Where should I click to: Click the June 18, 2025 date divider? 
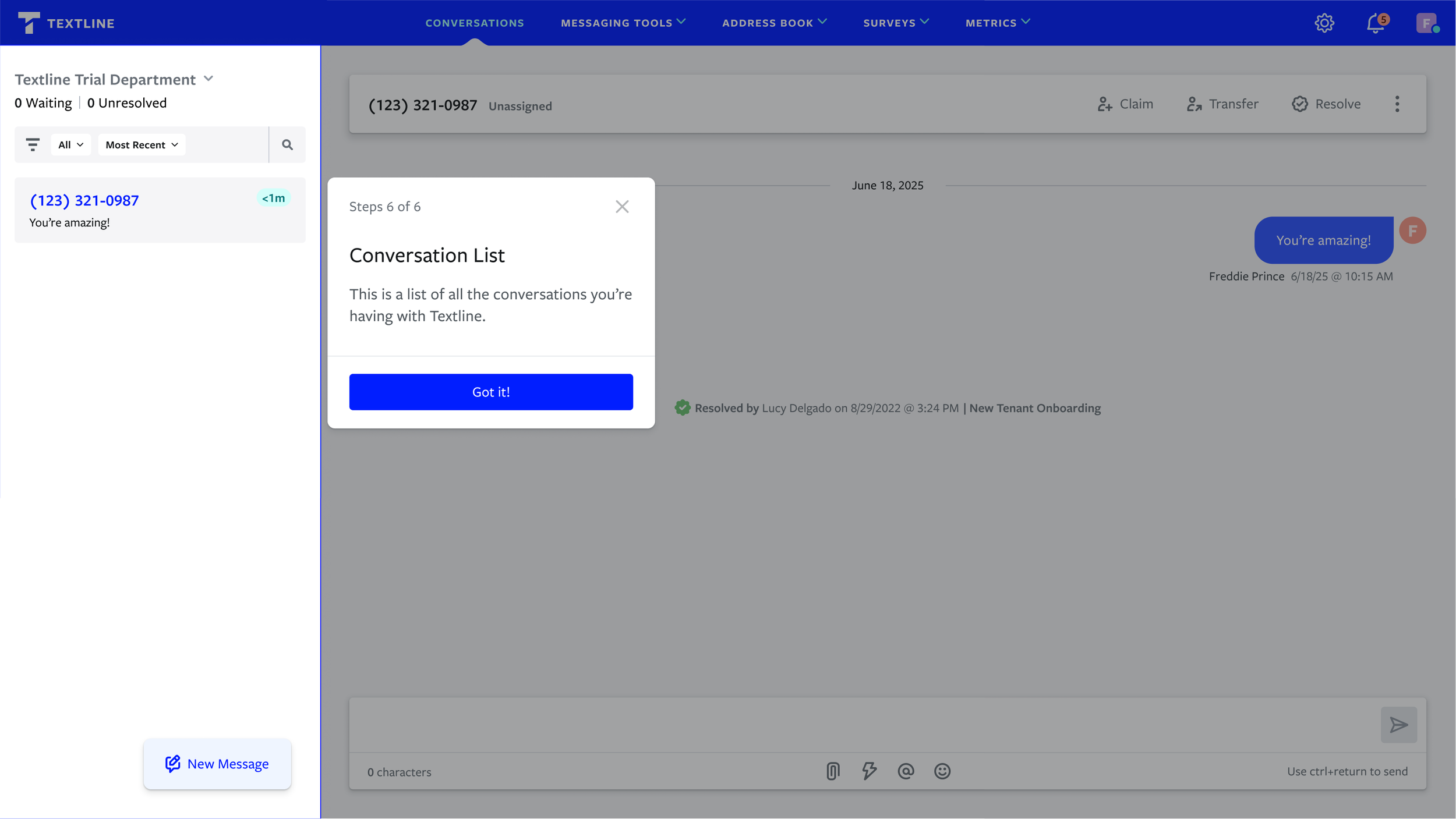click(x=888, y=185)
